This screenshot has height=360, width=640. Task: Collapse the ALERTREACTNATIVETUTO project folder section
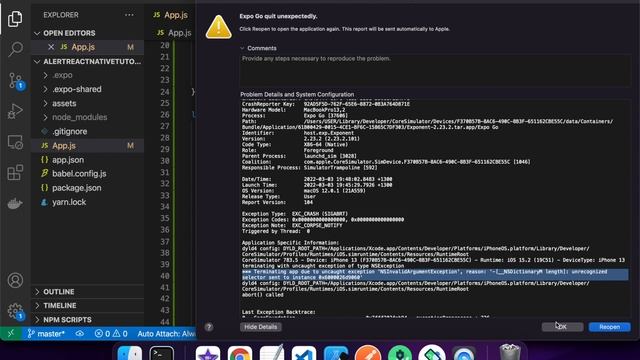[87, 62]
